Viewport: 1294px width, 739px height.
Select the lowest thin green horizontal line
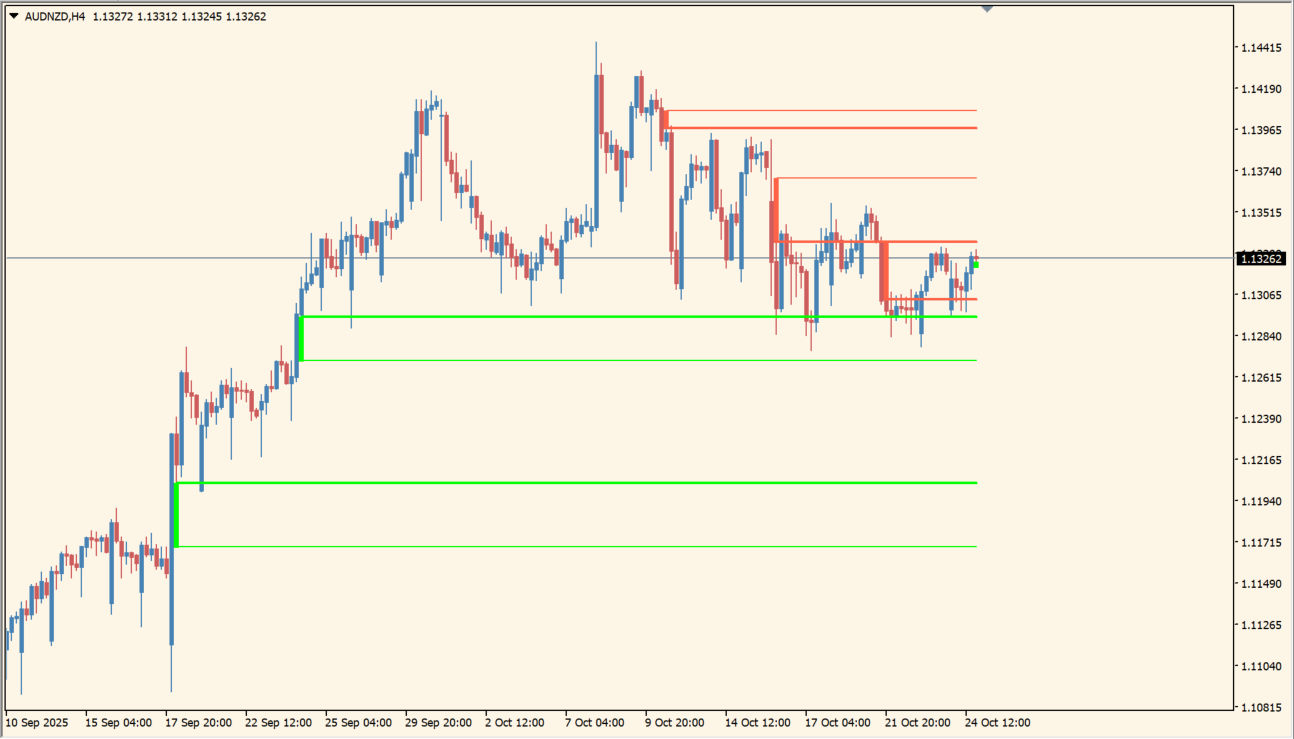click(x=575, y=546)
